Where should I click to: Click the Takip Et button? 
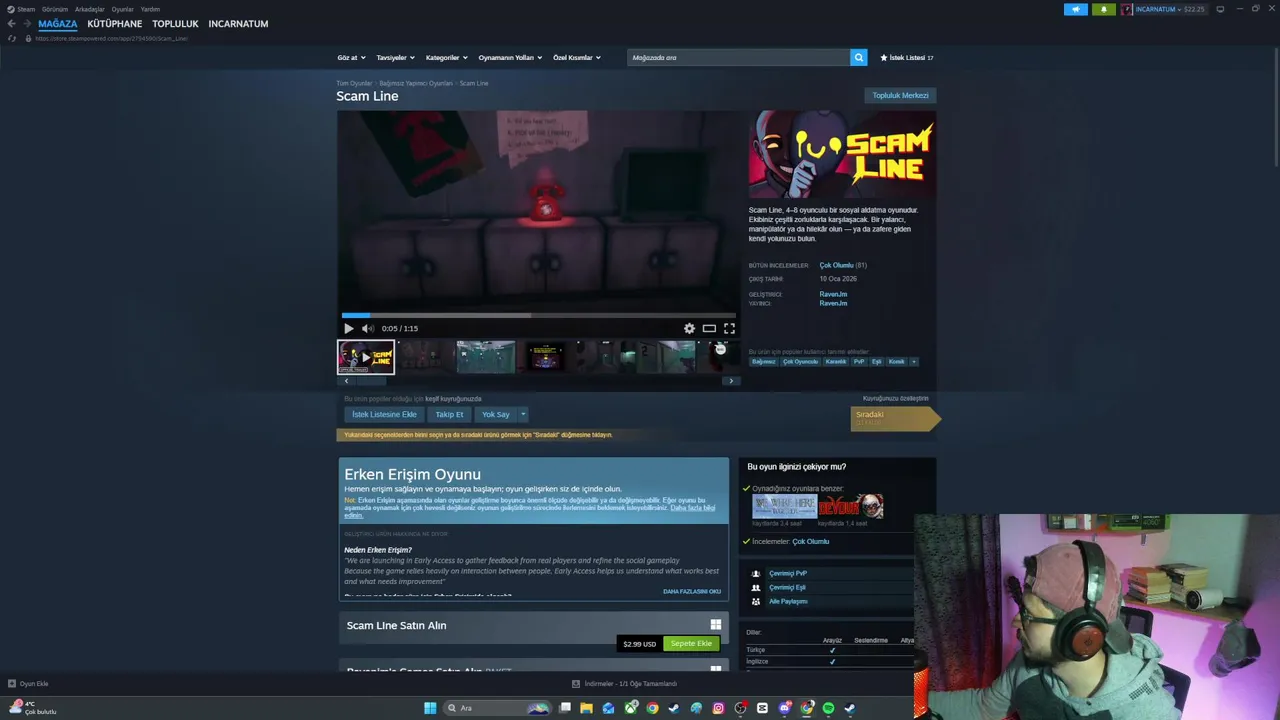click(x=449, y=414)
